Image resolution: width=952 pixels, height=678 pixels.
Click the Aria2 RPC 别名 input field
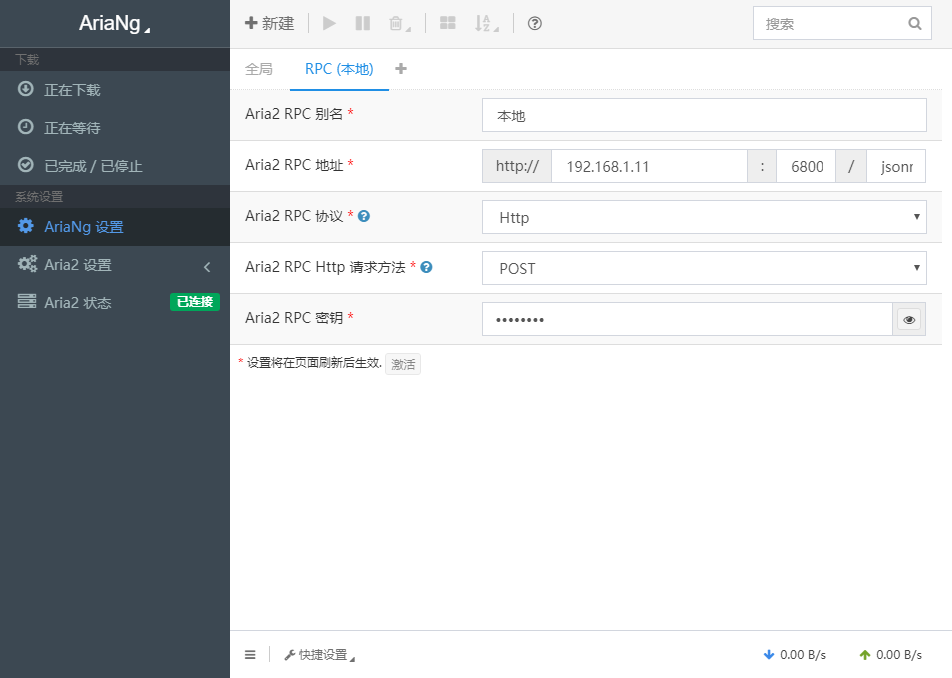coord(704,115)
